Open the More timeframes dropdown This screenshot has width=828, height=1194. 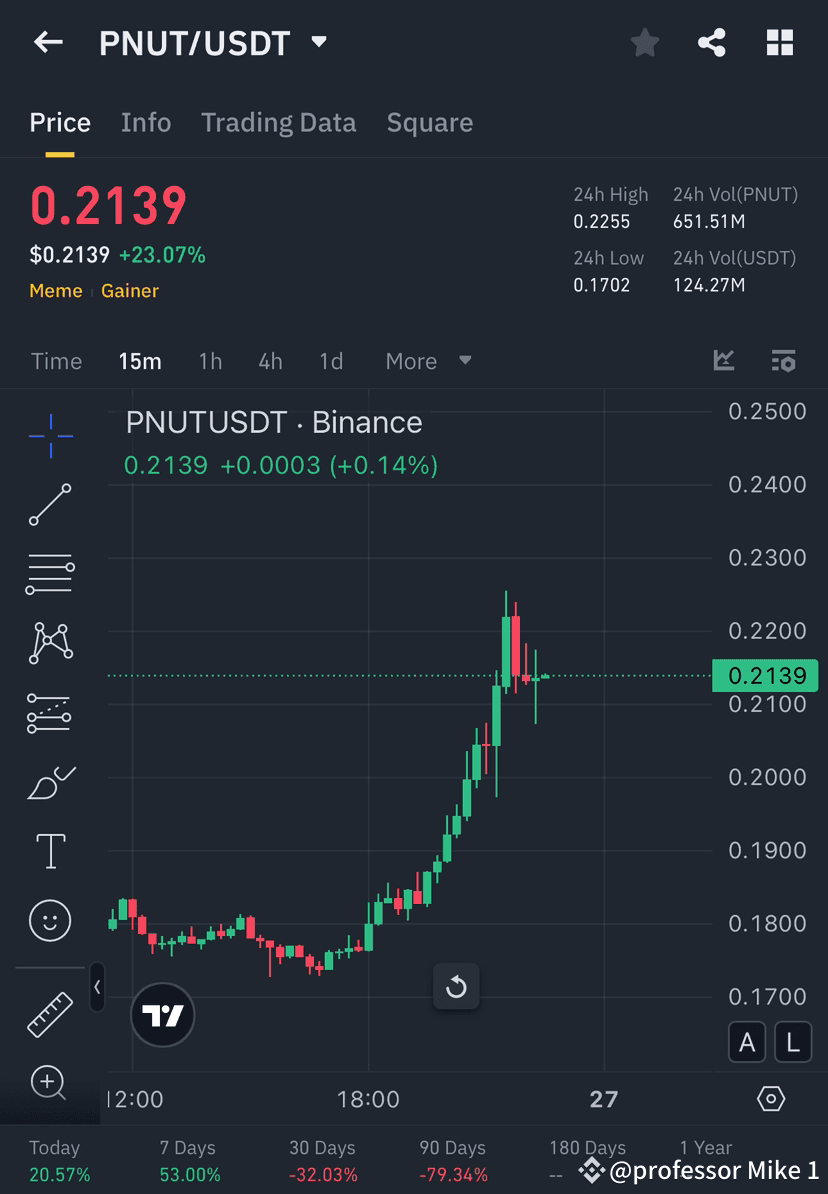[428, 361]
